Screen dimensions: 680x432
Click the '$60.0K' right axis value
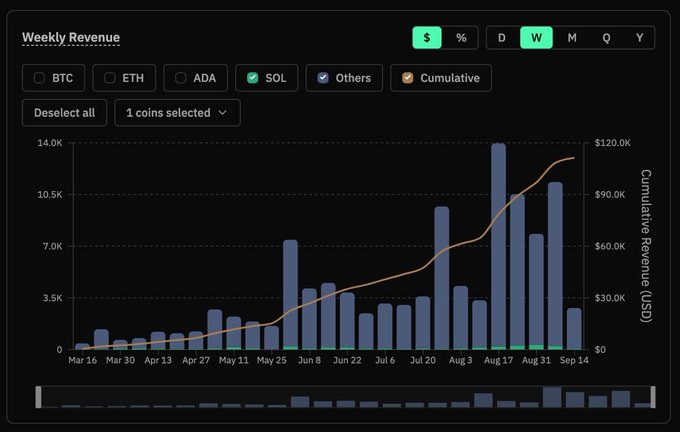(x=610, y=246)
